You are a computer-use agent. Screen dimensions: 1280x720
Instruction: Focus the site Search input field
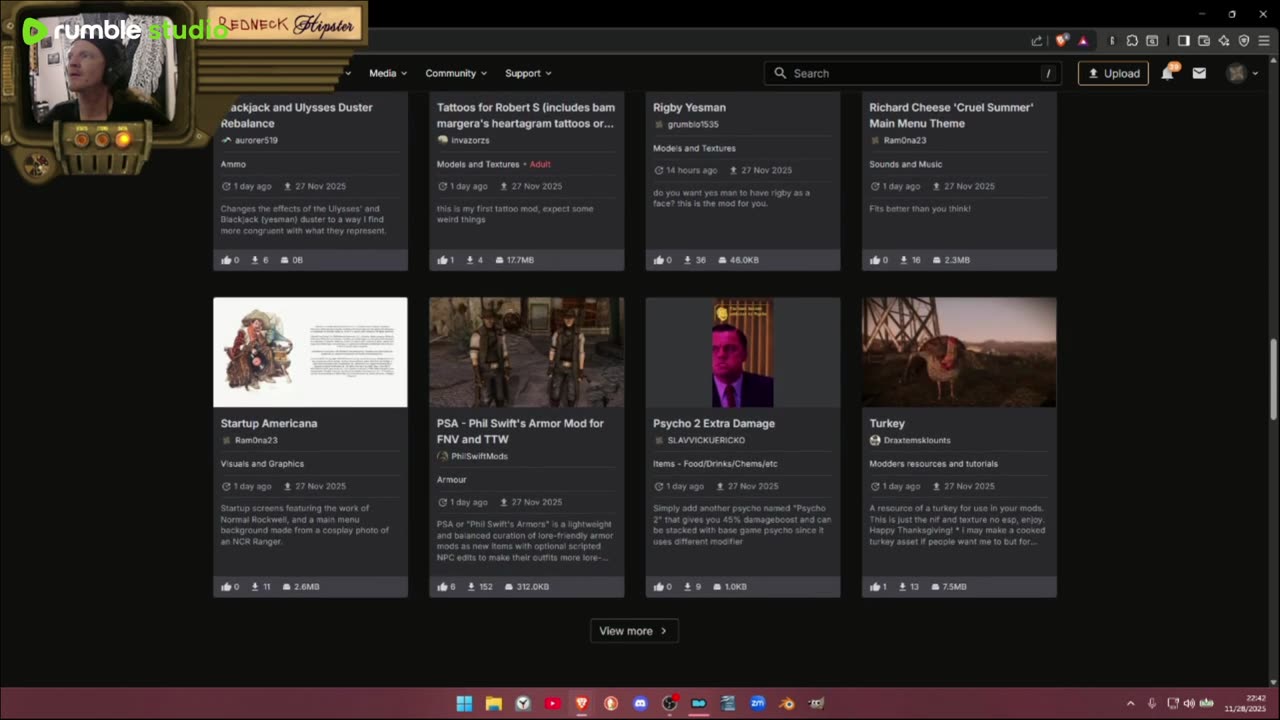(912, 73)
